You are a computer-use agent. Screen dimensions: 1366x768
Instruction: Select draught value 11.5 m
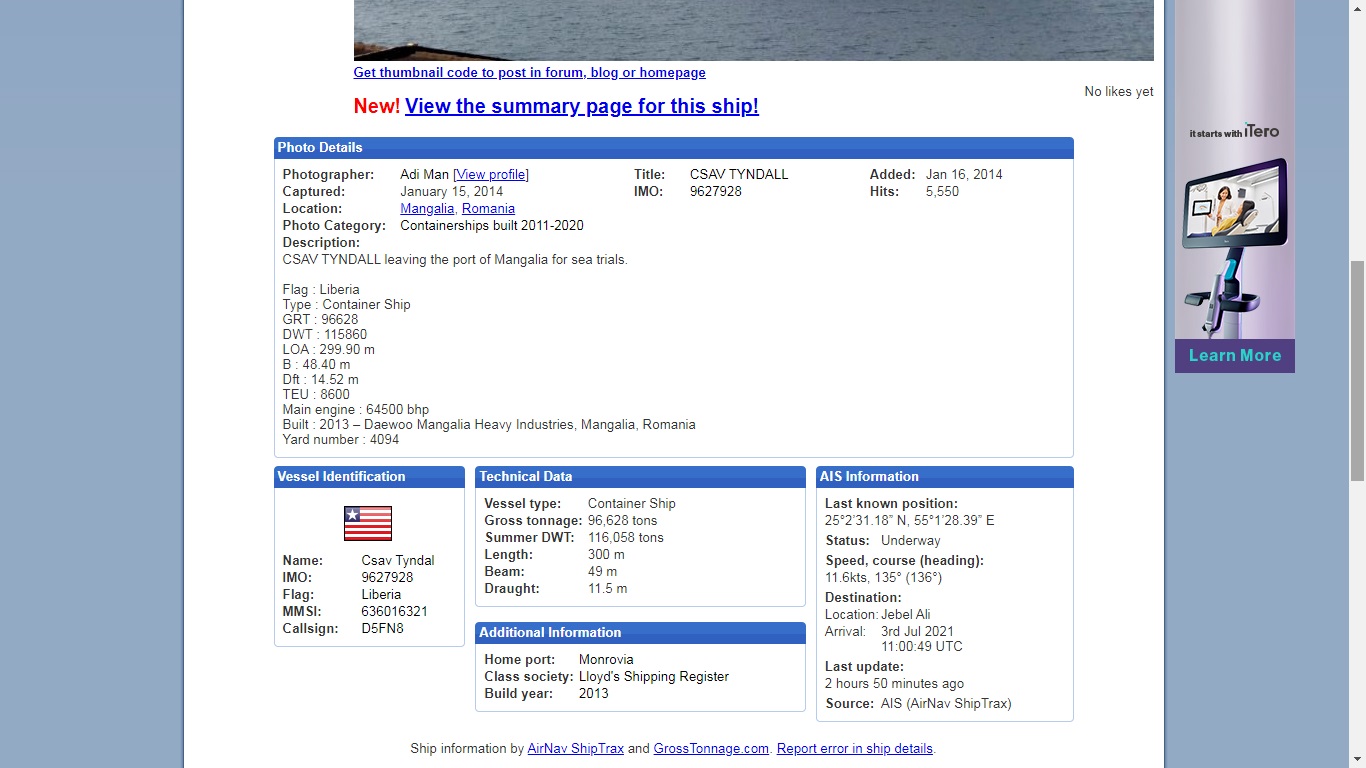click(x=608, y=589)
